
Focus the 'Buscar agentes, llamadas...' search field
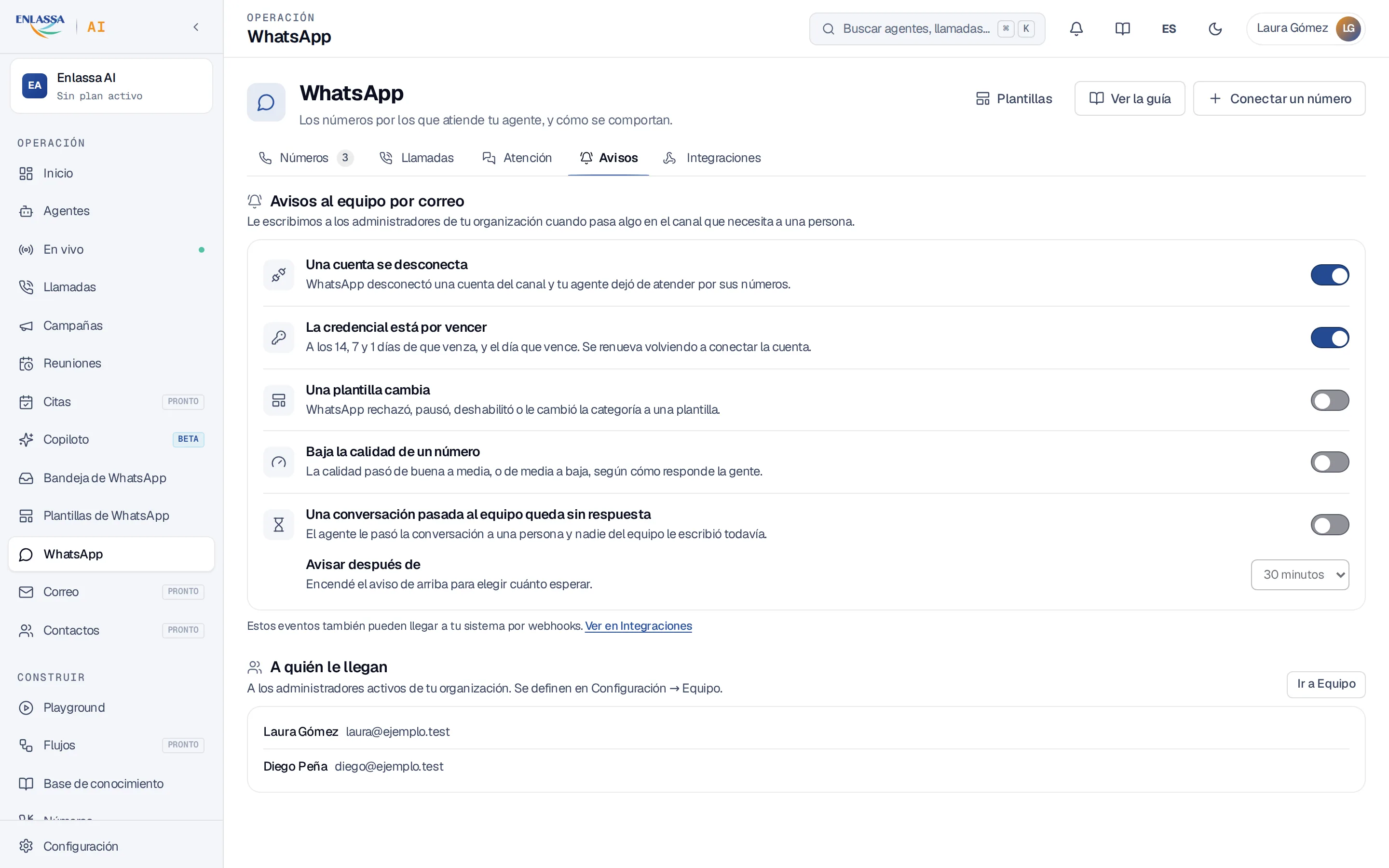(927, 29)
